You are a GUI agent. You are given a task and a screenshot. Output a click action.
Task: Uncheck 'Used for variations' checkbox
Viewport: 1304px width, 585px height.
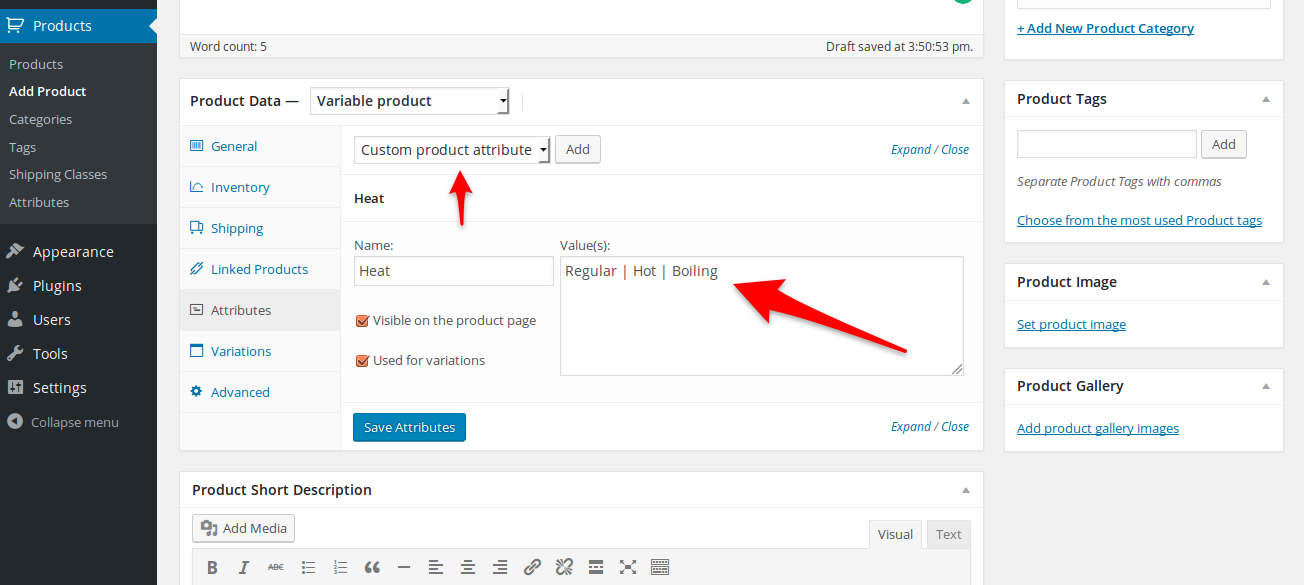point(363,361)
